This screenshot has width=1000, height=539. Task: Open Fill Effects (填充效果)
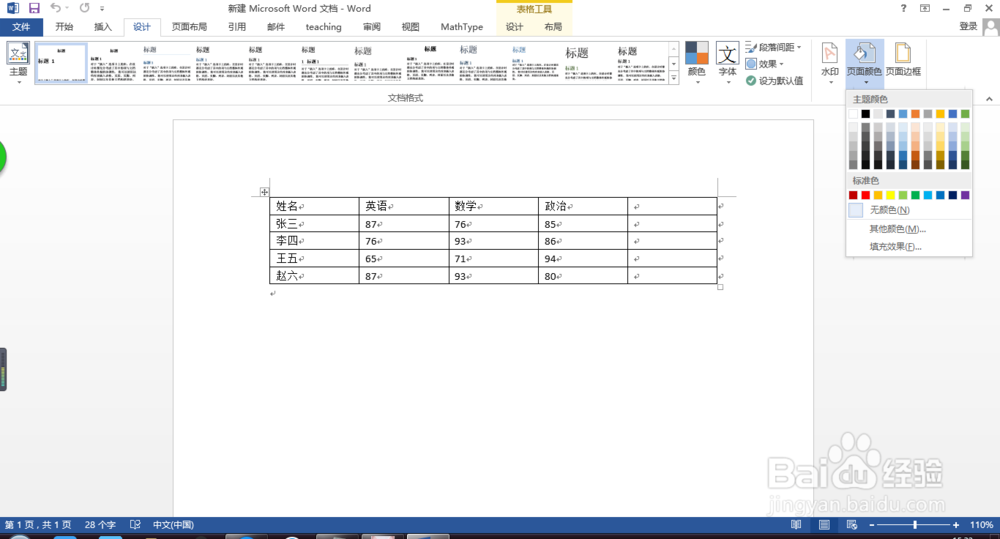coord(909,247)
